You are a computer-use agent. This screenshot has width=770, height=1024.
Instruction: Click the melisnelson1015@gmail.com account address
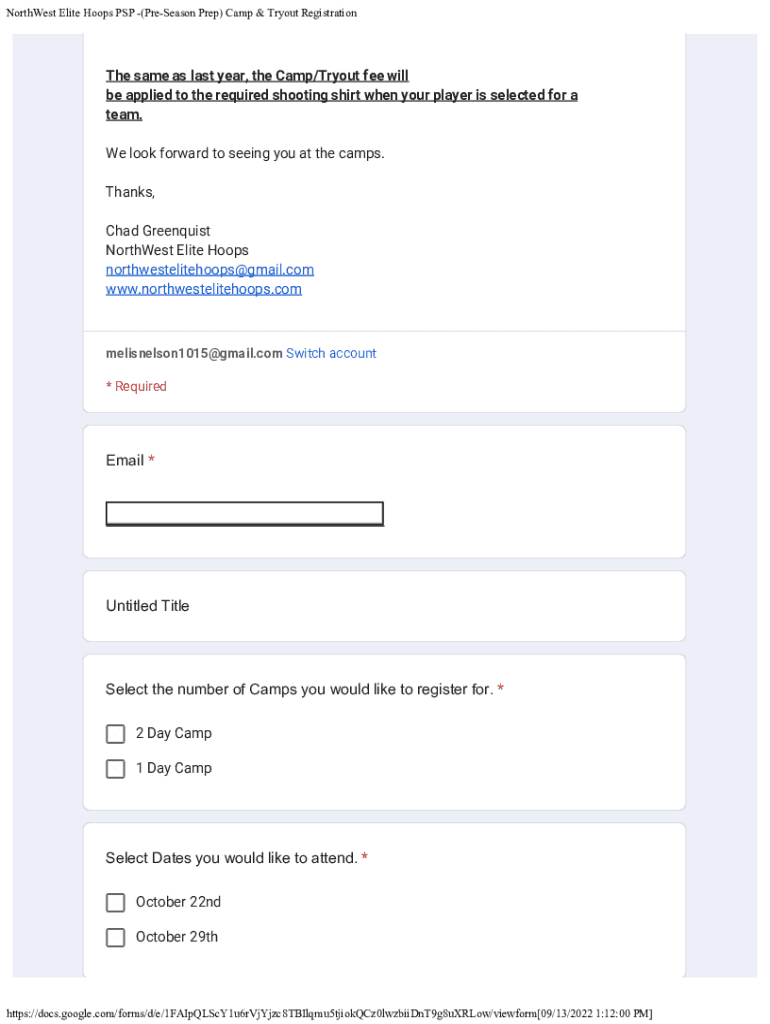click(x=194, y=353)
